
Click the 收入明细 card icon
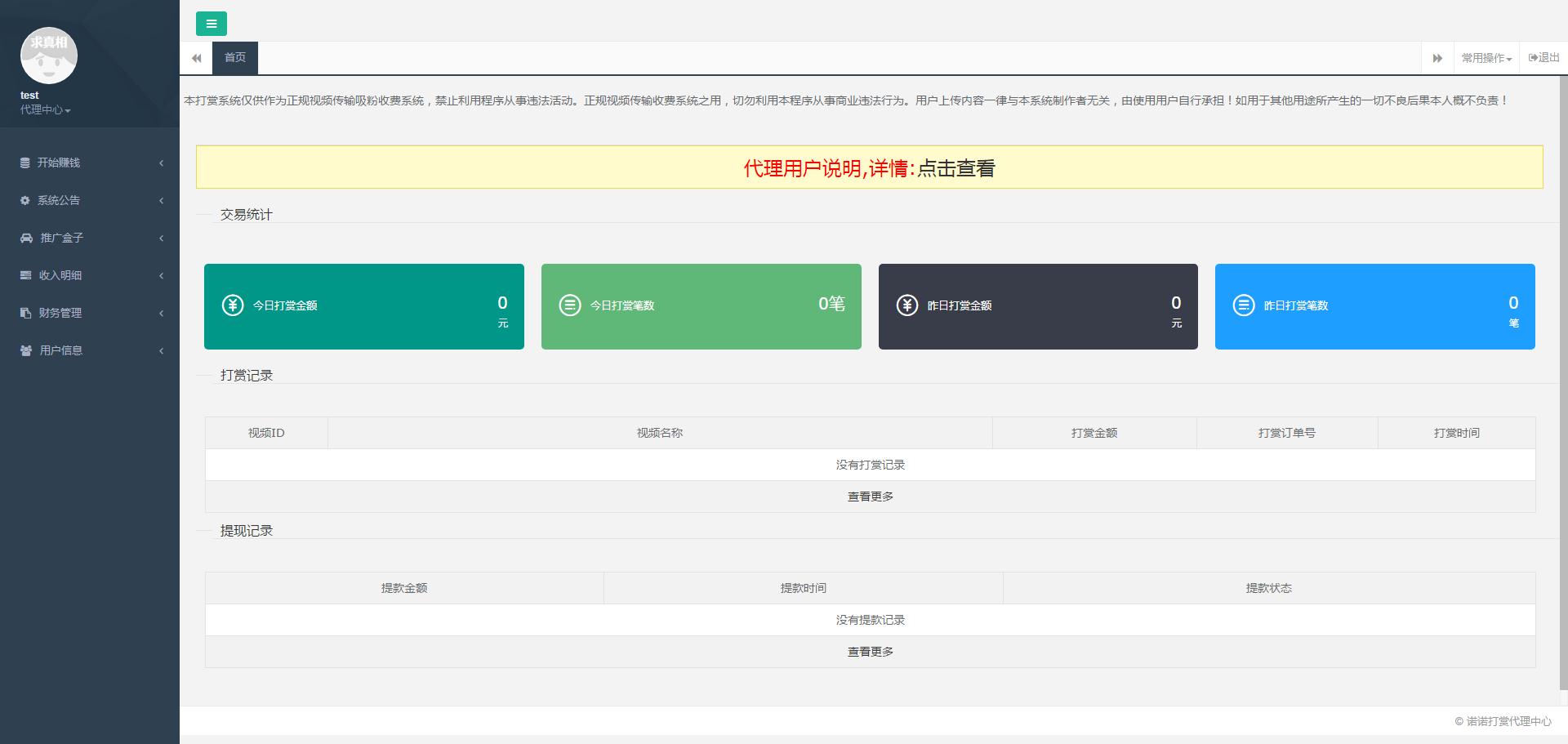pos(25,275)
